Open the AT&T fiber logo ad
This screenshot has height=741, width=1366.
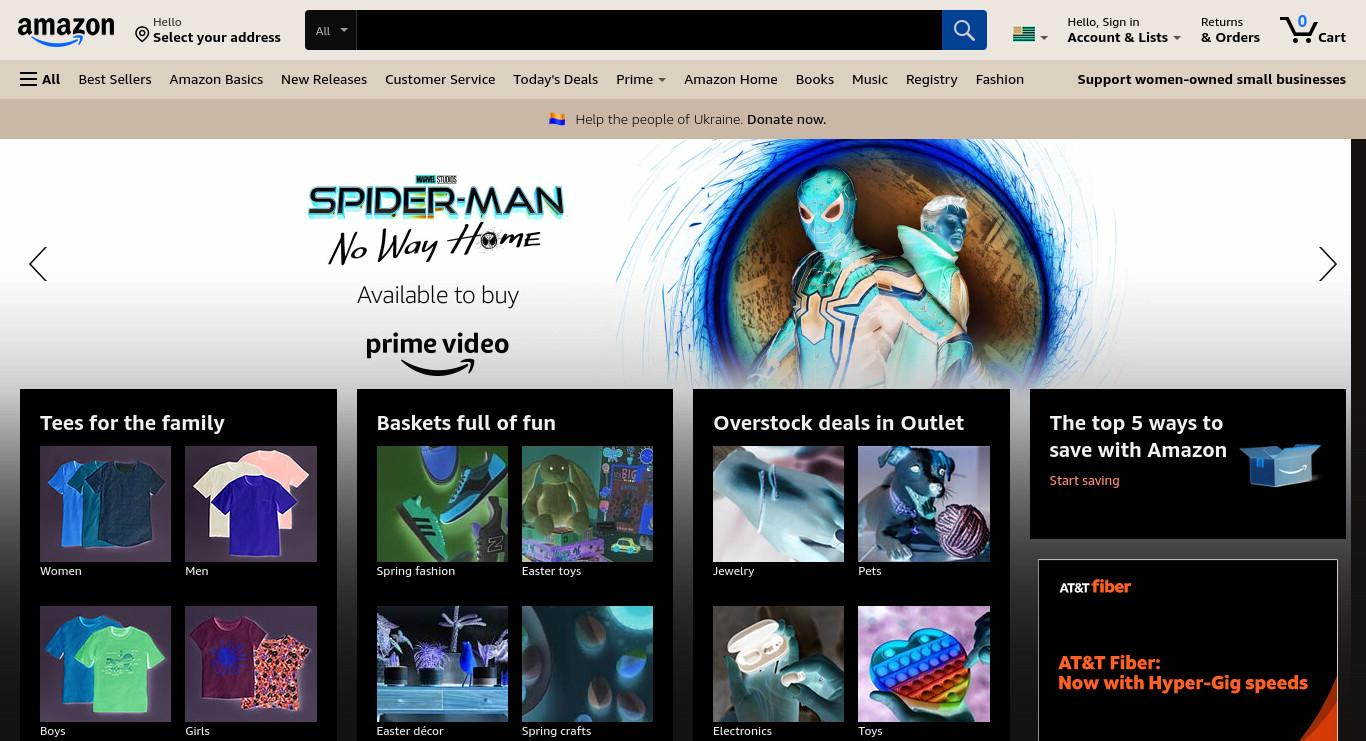1095,587
